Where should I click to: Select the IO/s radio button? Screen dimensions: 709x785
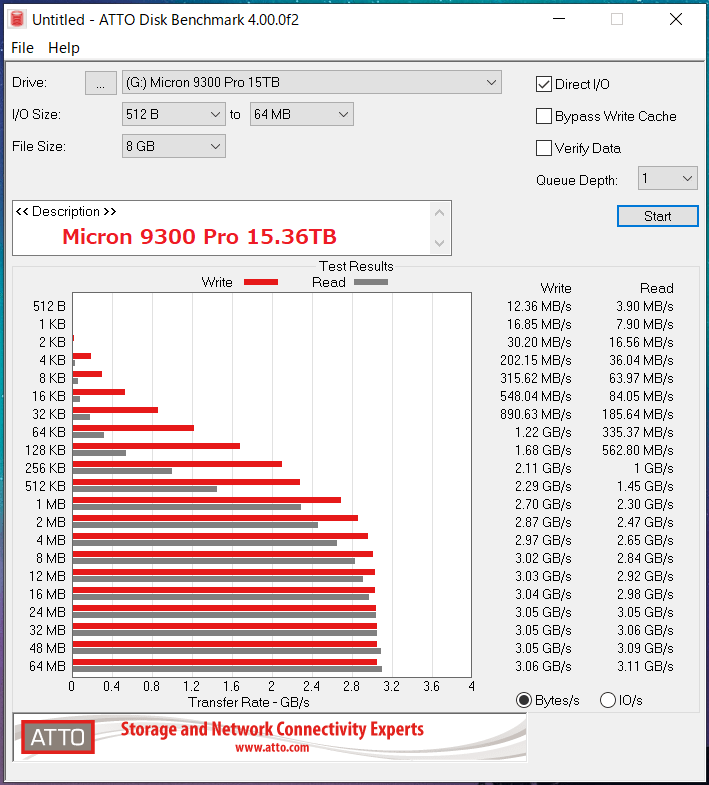point(608,700)
